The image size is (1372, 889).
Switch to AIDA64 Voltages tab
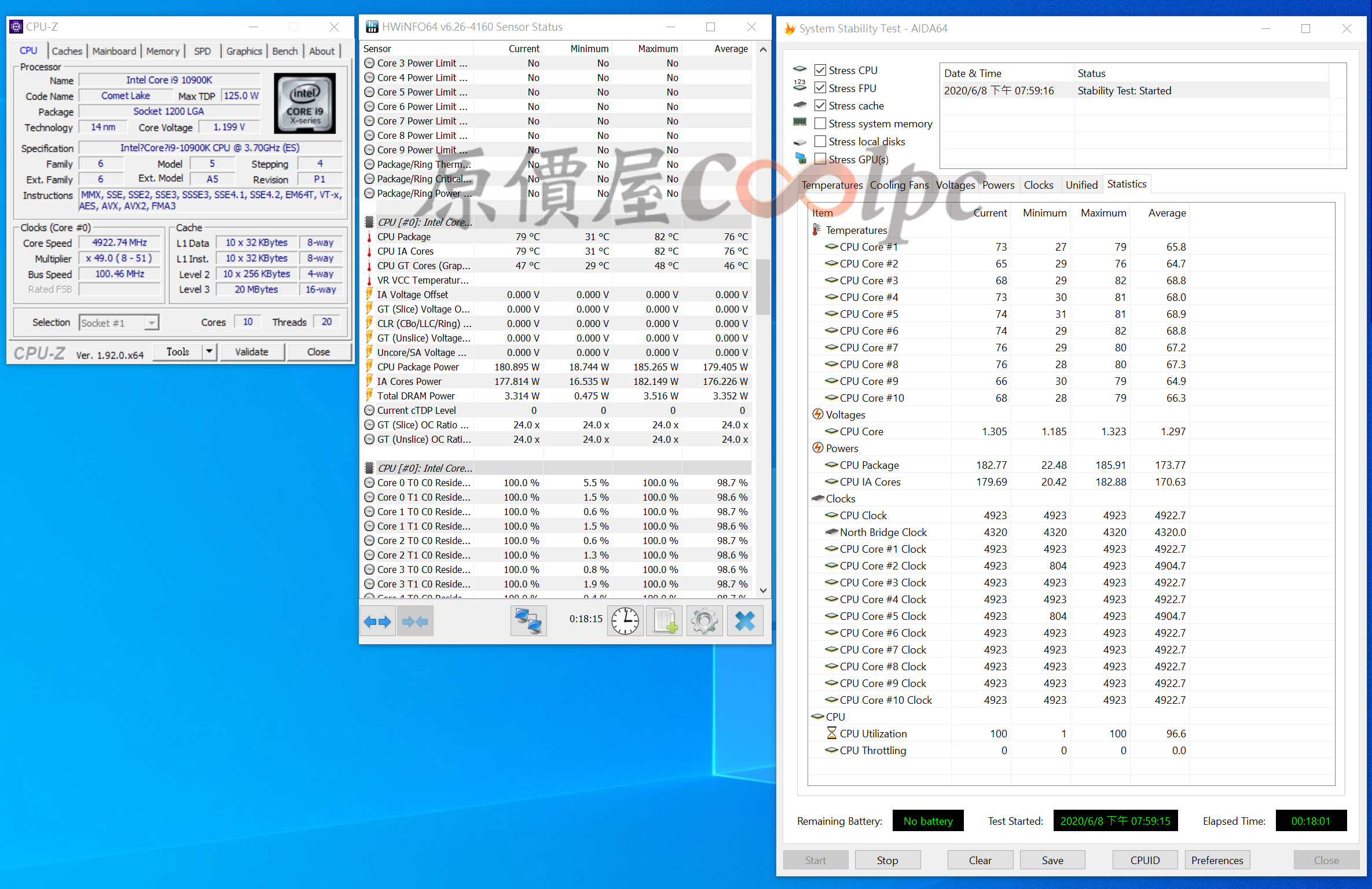pos(955,185)
